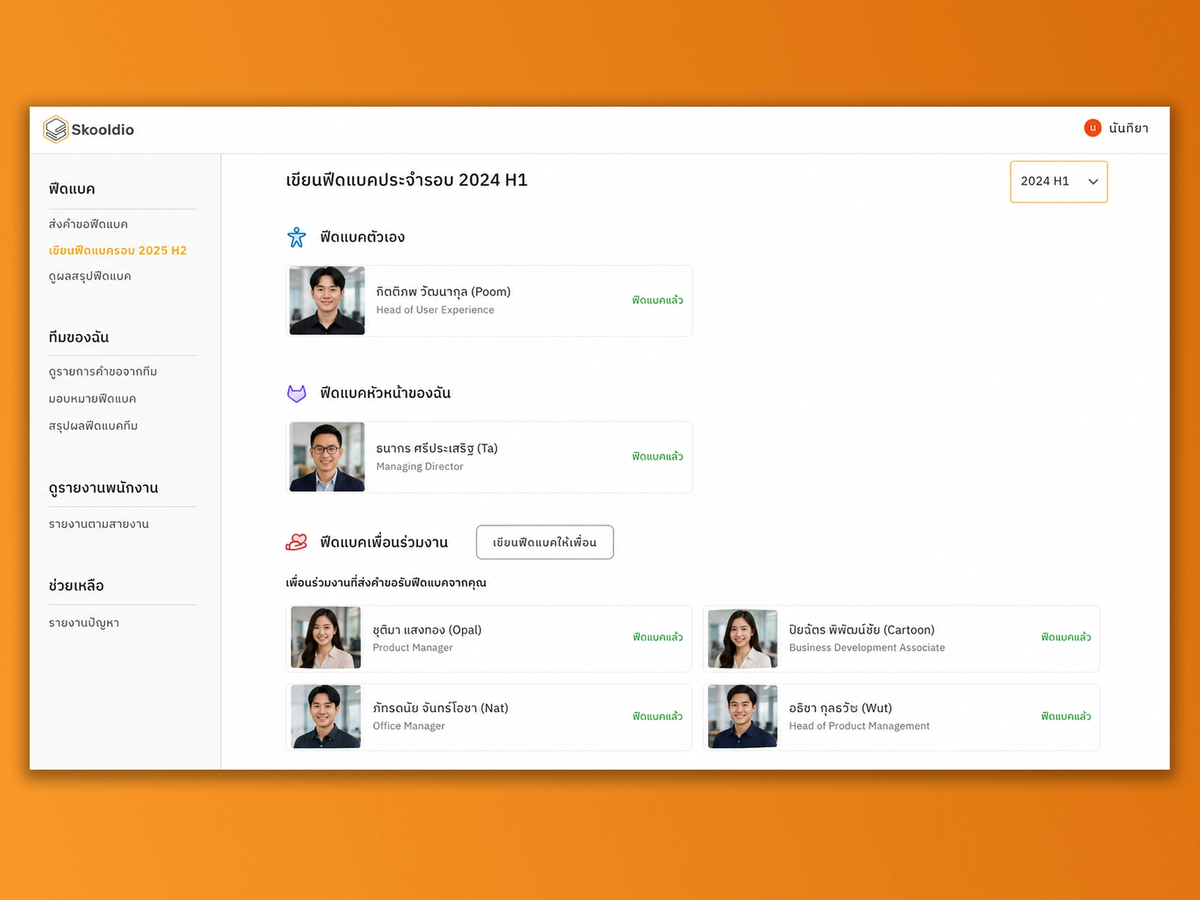Click the name ชุติมา แสงทอง (Opal)
This screenshot has height=900, width=1200.
pos(427,630)
